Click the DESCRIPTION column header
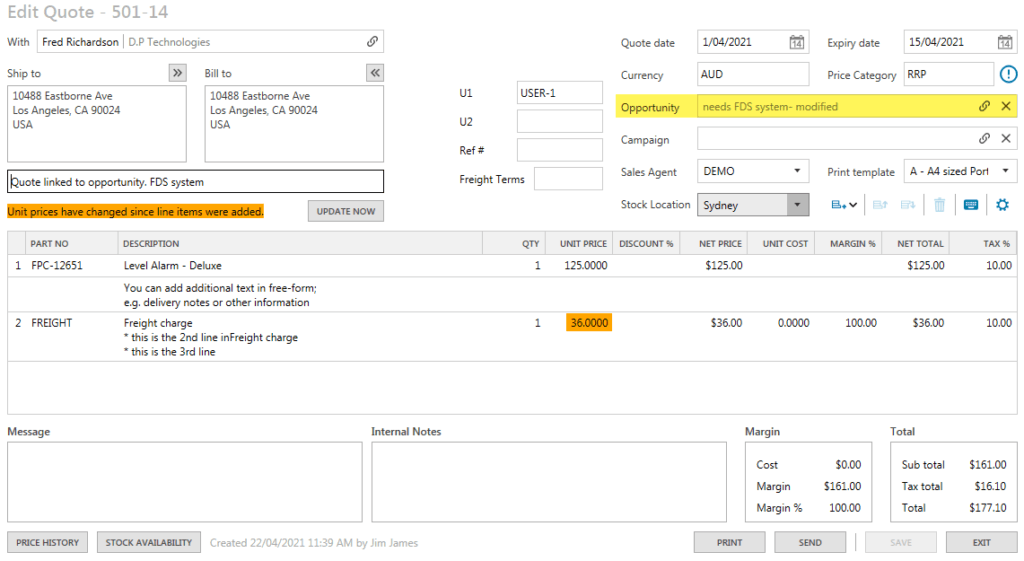 (300, 243)
